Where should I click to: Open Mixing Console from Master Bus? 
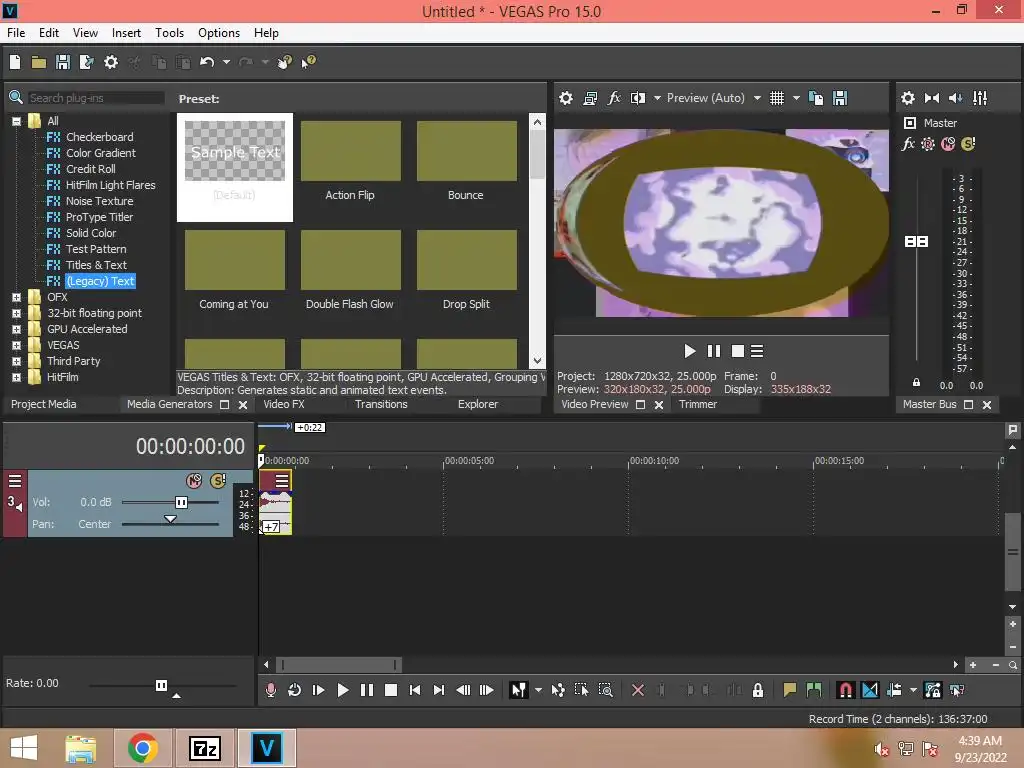980,98
